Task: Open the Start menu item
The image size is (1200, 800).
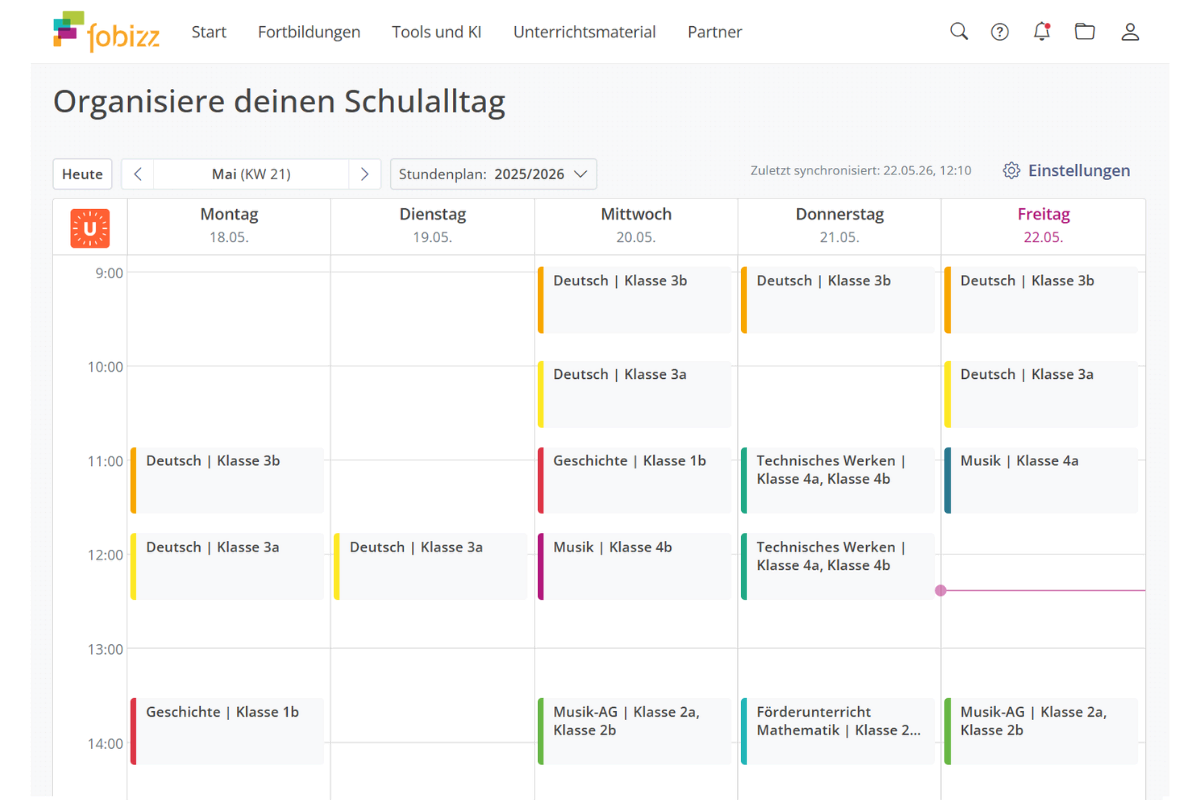Action: 209,32
